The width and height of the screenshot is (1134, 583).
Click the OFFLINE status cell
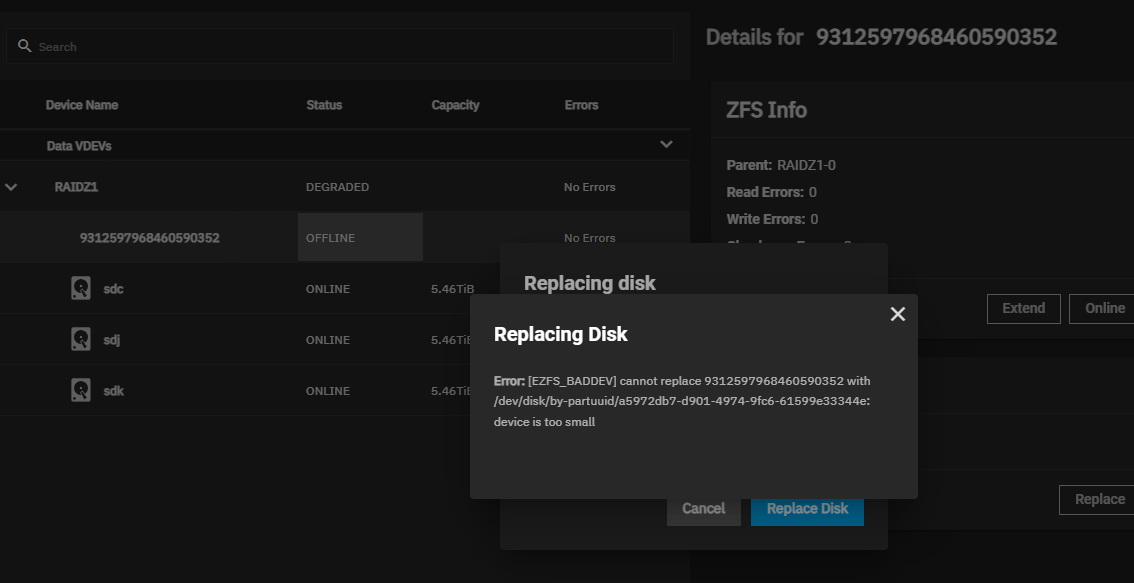(x=360, y=237)
